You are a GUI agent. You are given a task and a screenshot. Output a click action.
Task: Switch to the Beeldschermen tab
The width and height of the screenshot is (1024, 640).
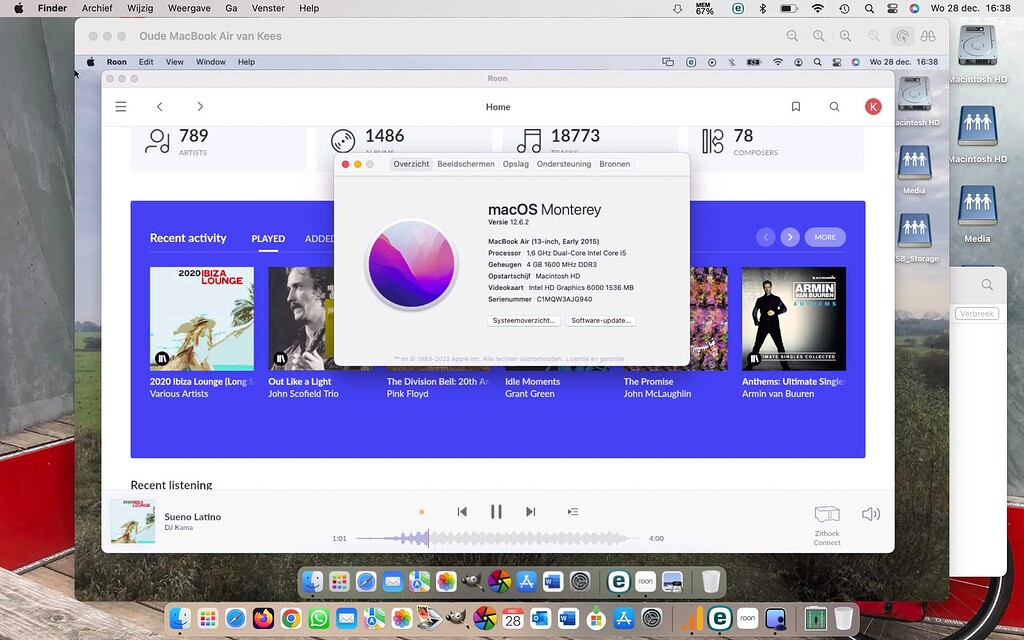[x=466, y=163]
